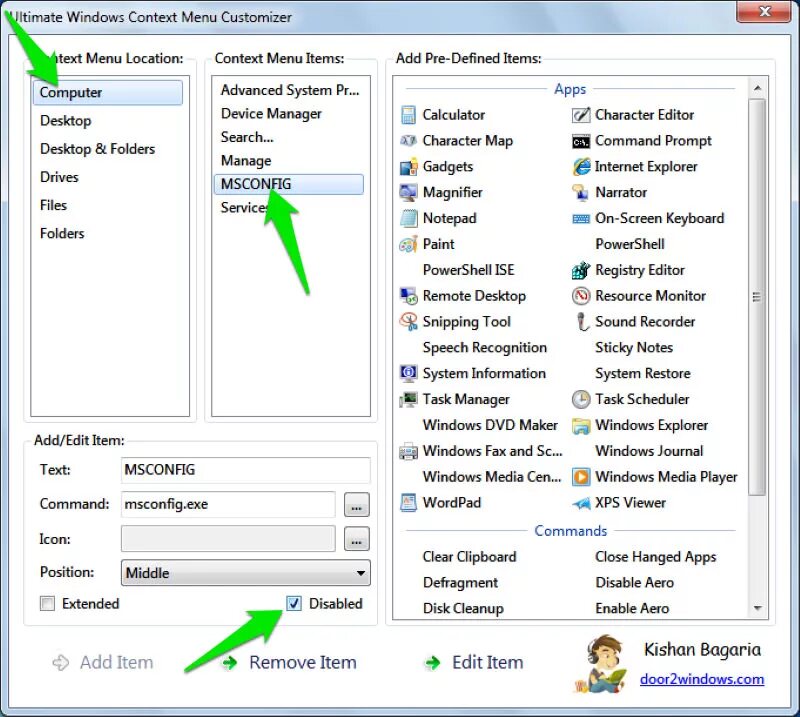Select Computer in location list

108,92
